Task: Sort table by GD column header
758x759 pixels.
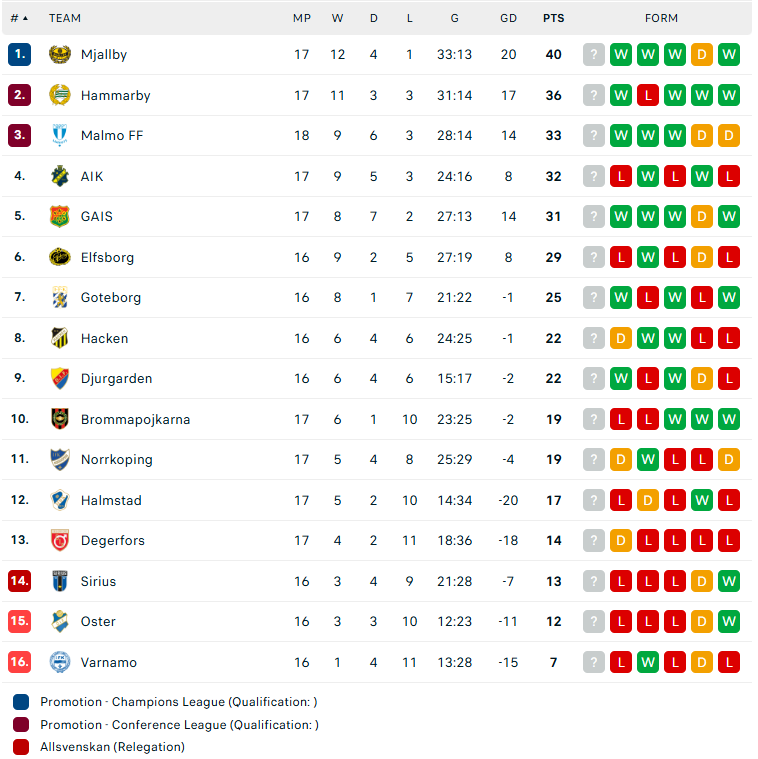Action: coord(508,18)
